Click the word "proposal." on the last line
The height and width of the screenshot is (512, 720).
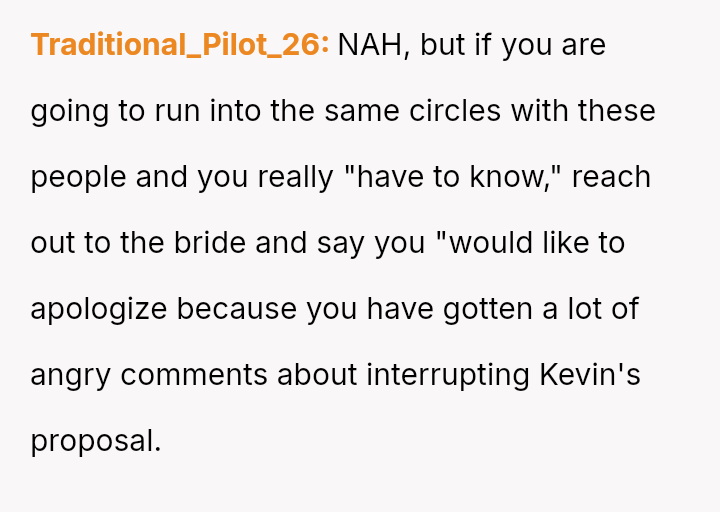(x=96, y=440)
